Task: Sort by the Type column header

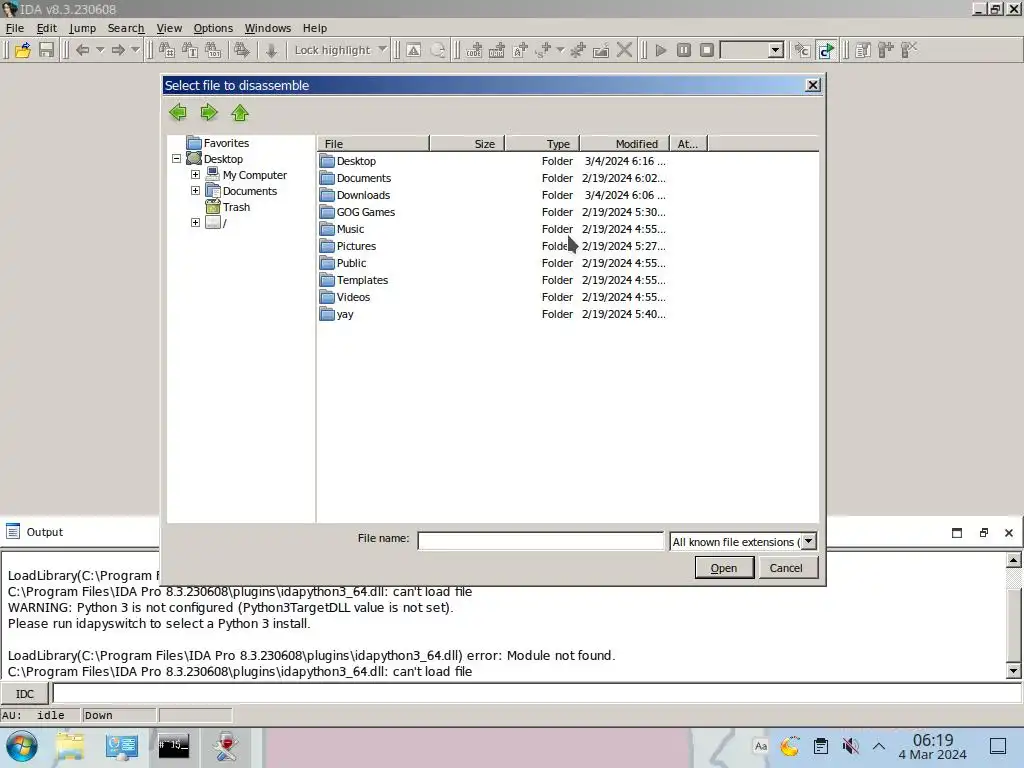Action: (543, 144)
